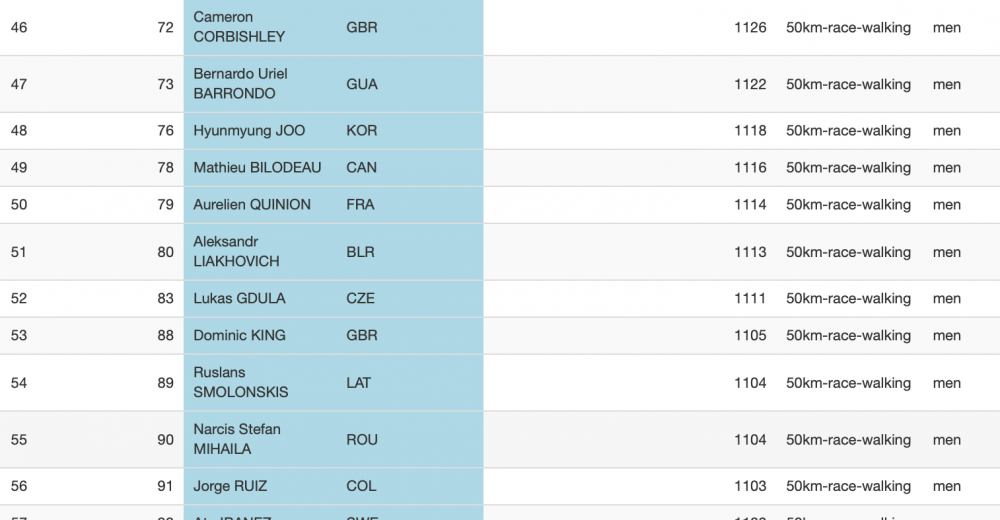
Task: Click athlete name Cameron CORBISHLEY
Action: [x=239, y=27]
